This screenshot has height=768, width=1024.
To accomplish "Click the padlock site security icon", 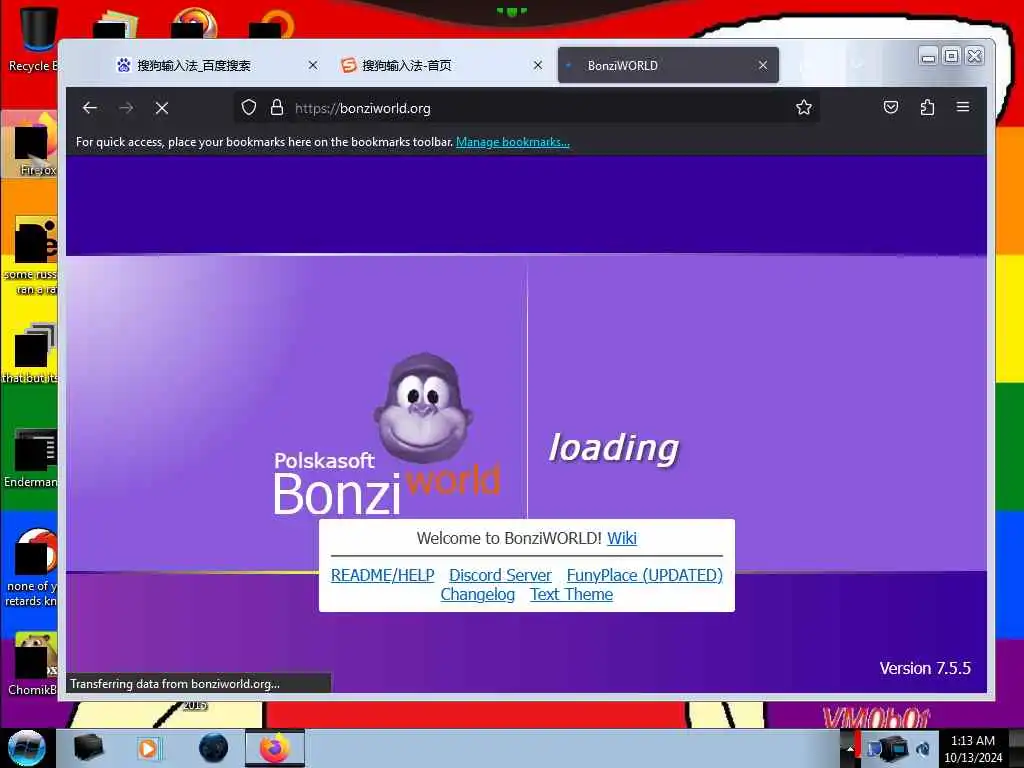I will tap(277, 108).
